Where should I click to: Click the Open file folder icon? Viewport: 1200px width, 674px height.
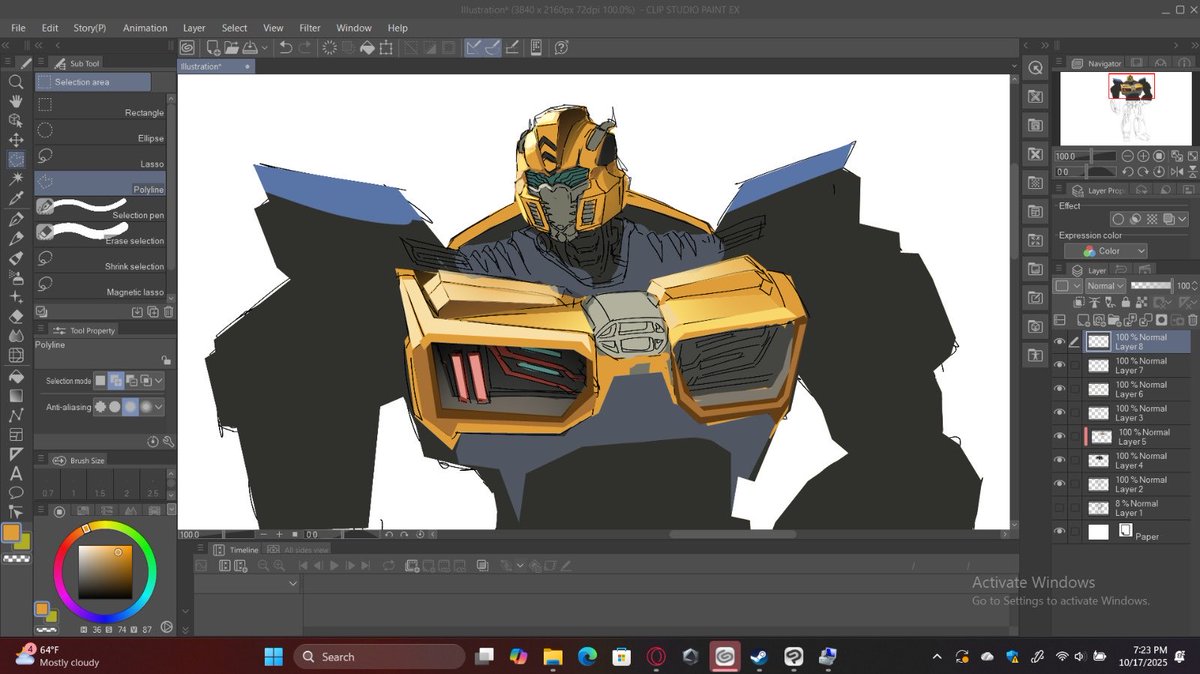(x=232, y=47)
